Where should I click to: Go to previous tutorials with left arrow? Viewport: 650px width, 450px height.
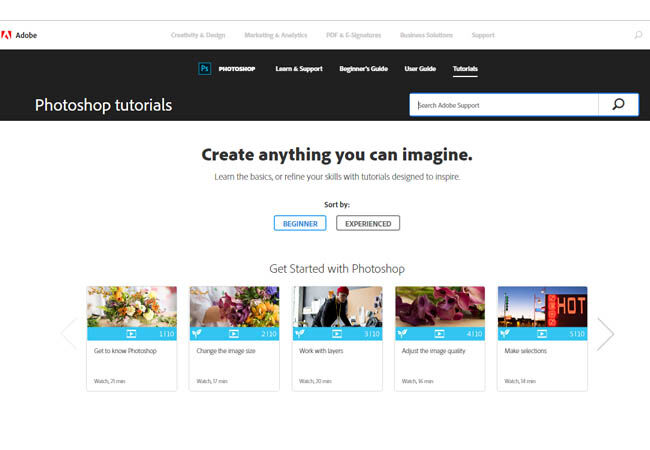click(69, 334)
